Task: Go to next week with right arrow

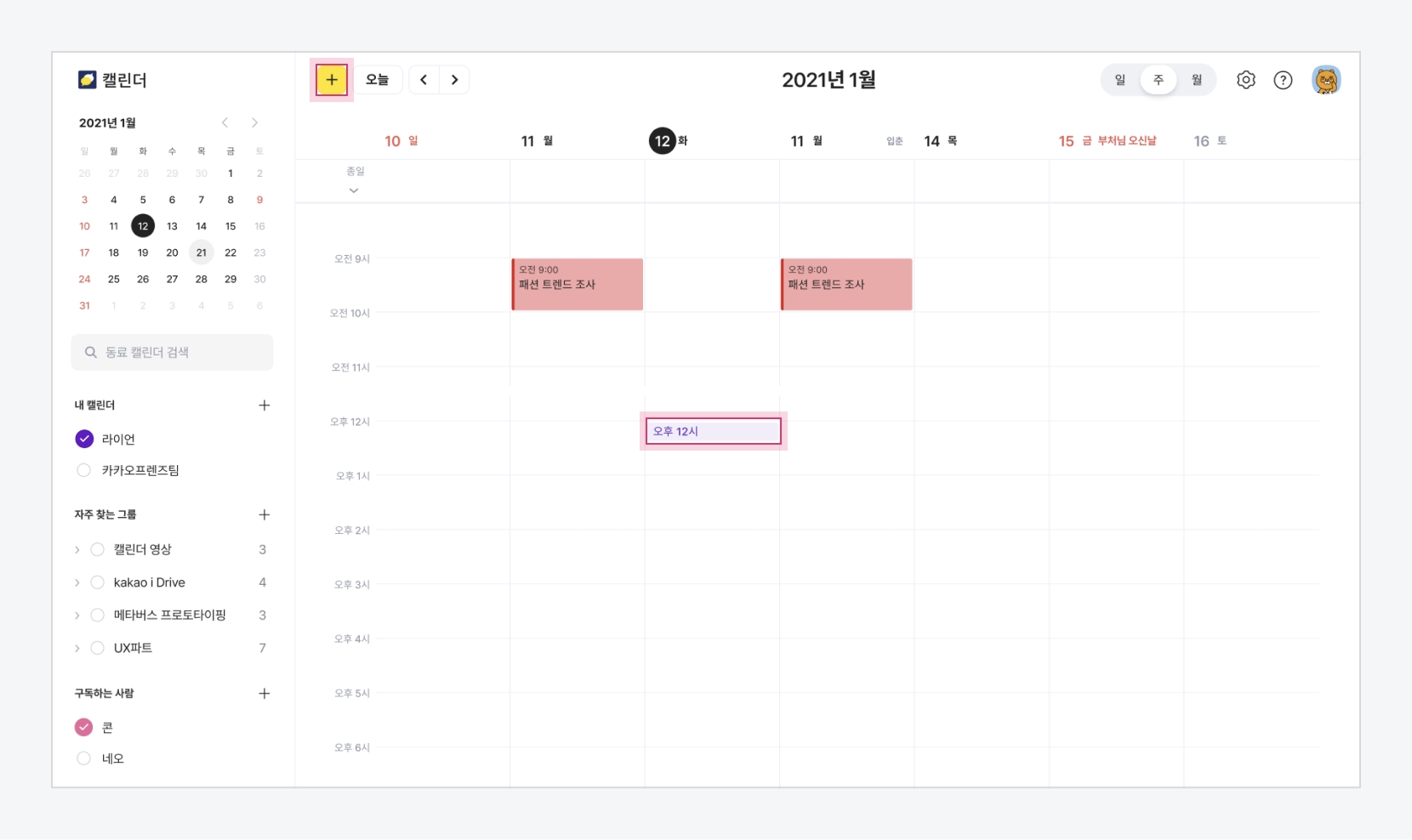Action: coord(454,80)
